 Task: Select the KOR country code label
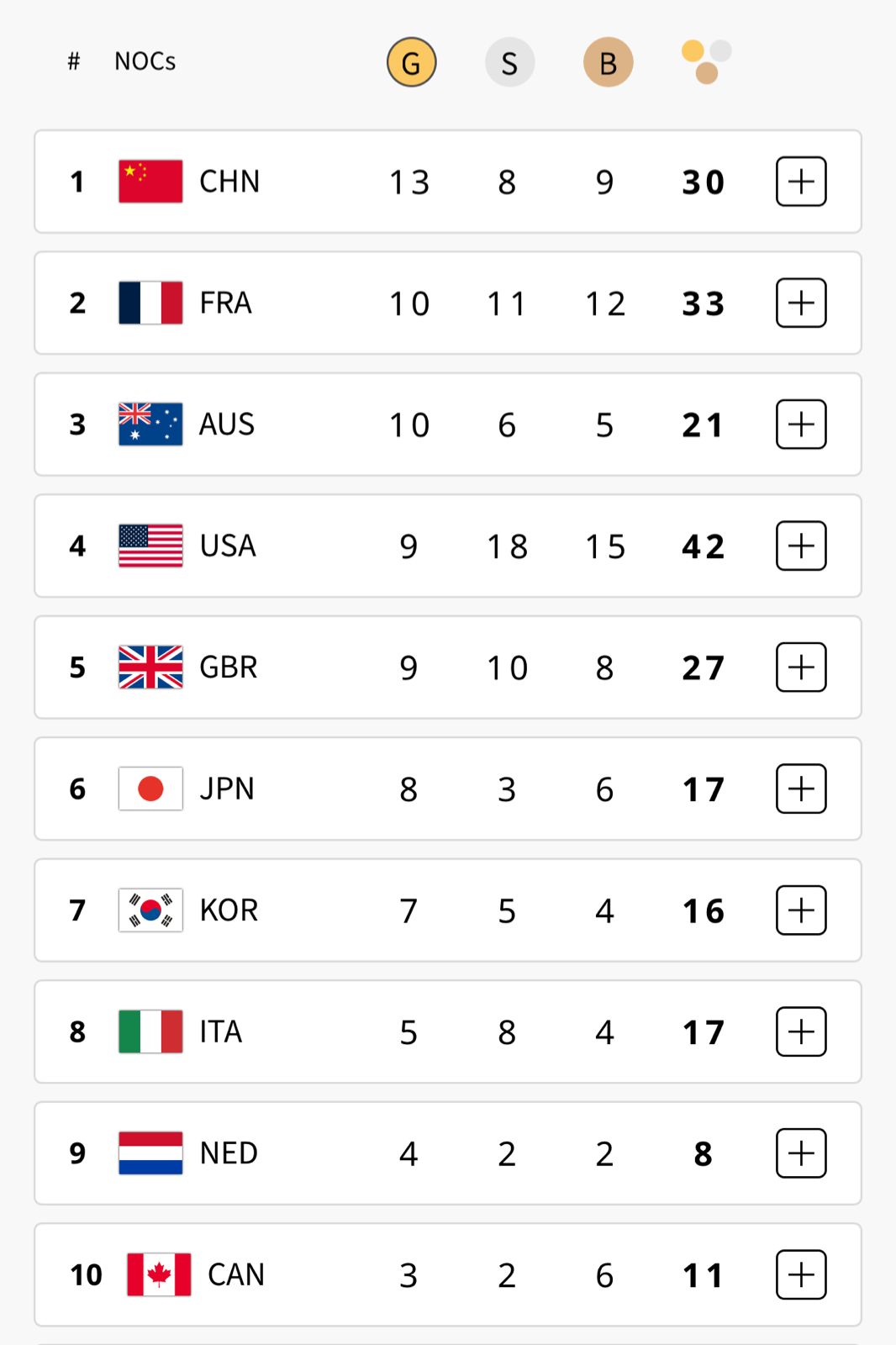(229, 910)
